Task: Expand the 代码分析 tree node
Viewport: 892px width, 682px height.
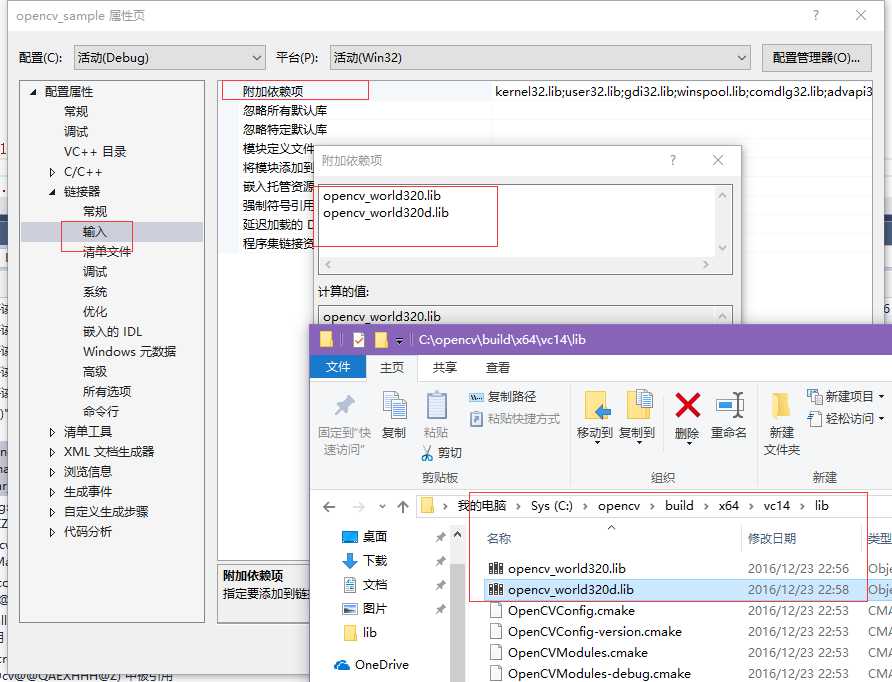Action: (52, 532)
